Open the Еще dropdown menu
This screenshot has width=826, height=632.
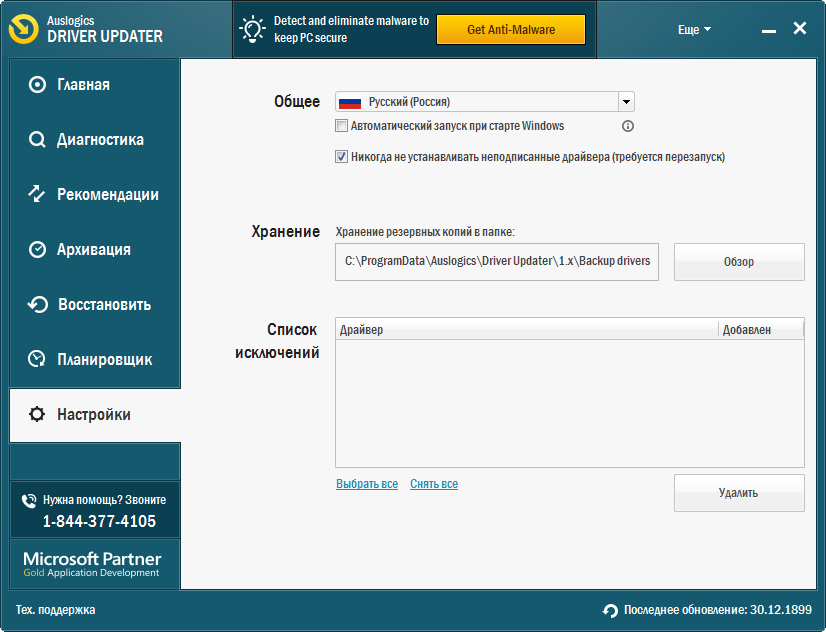(694, 30)
